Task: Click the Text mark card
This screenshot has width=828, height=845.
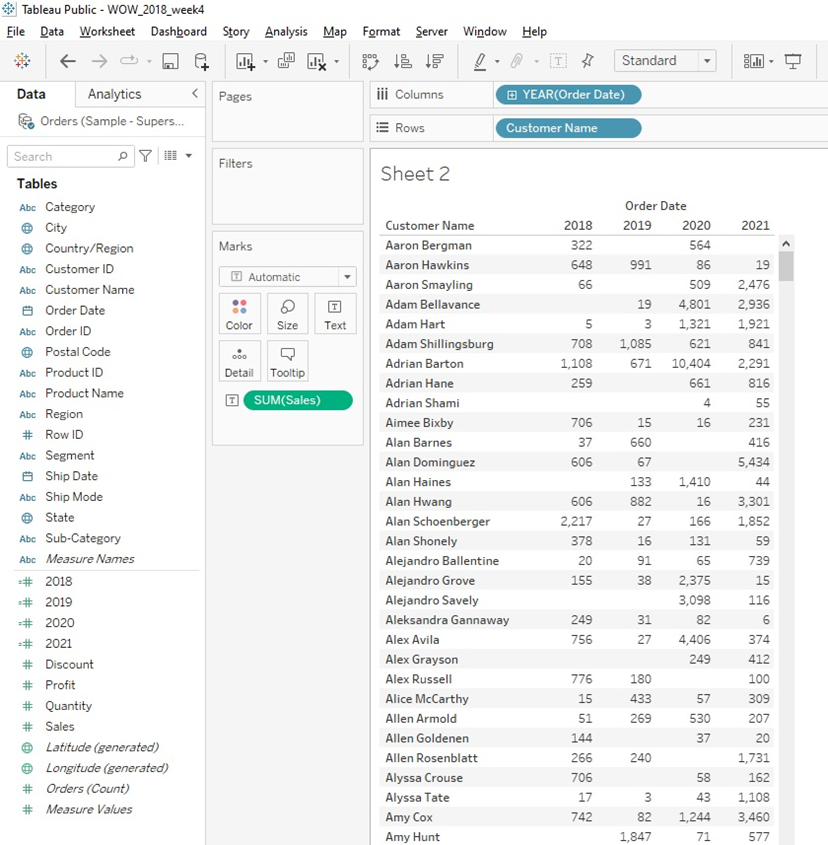Action: point(335,314)
